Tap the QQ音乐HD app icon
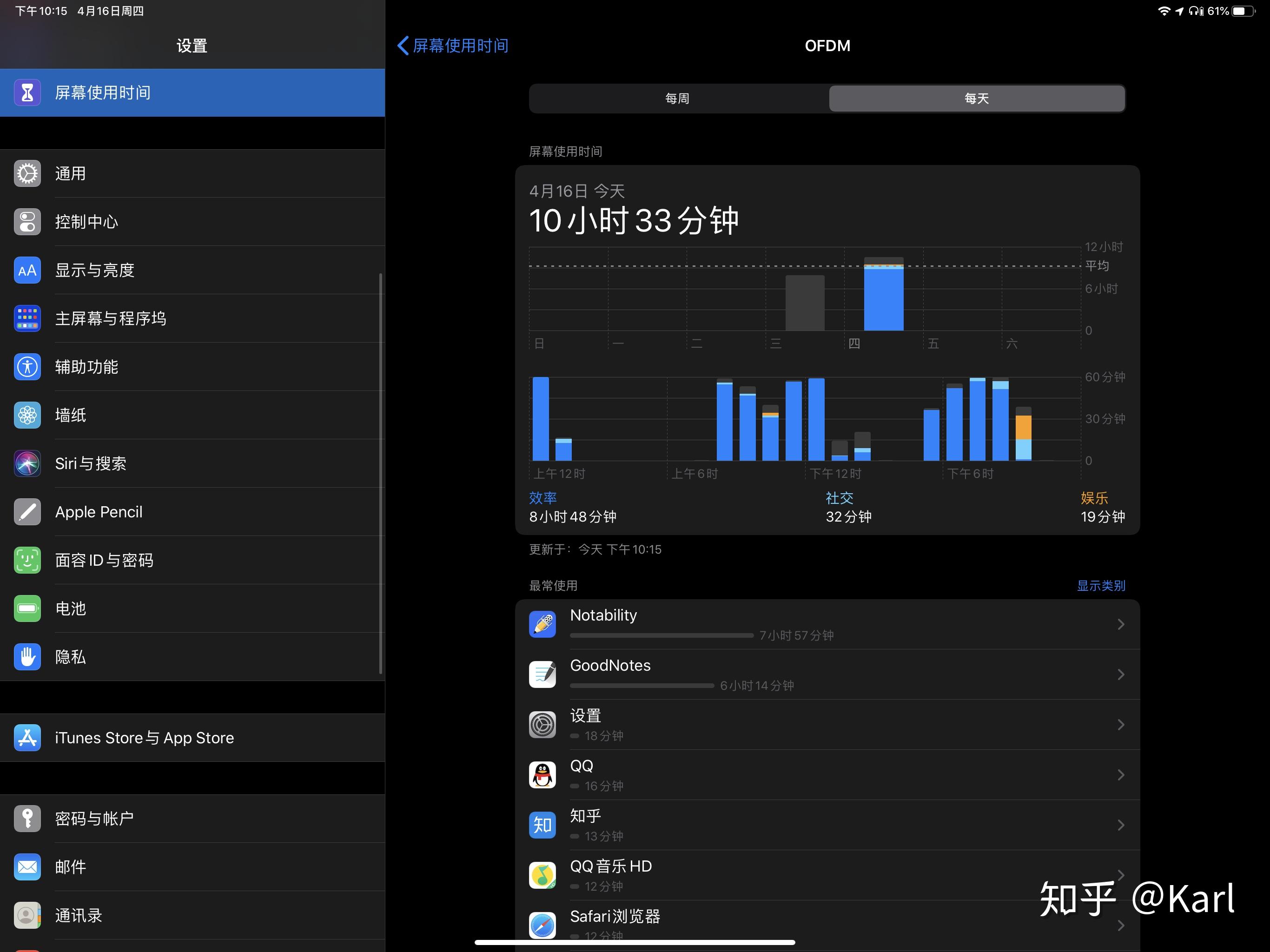 (x=542, y=875)
